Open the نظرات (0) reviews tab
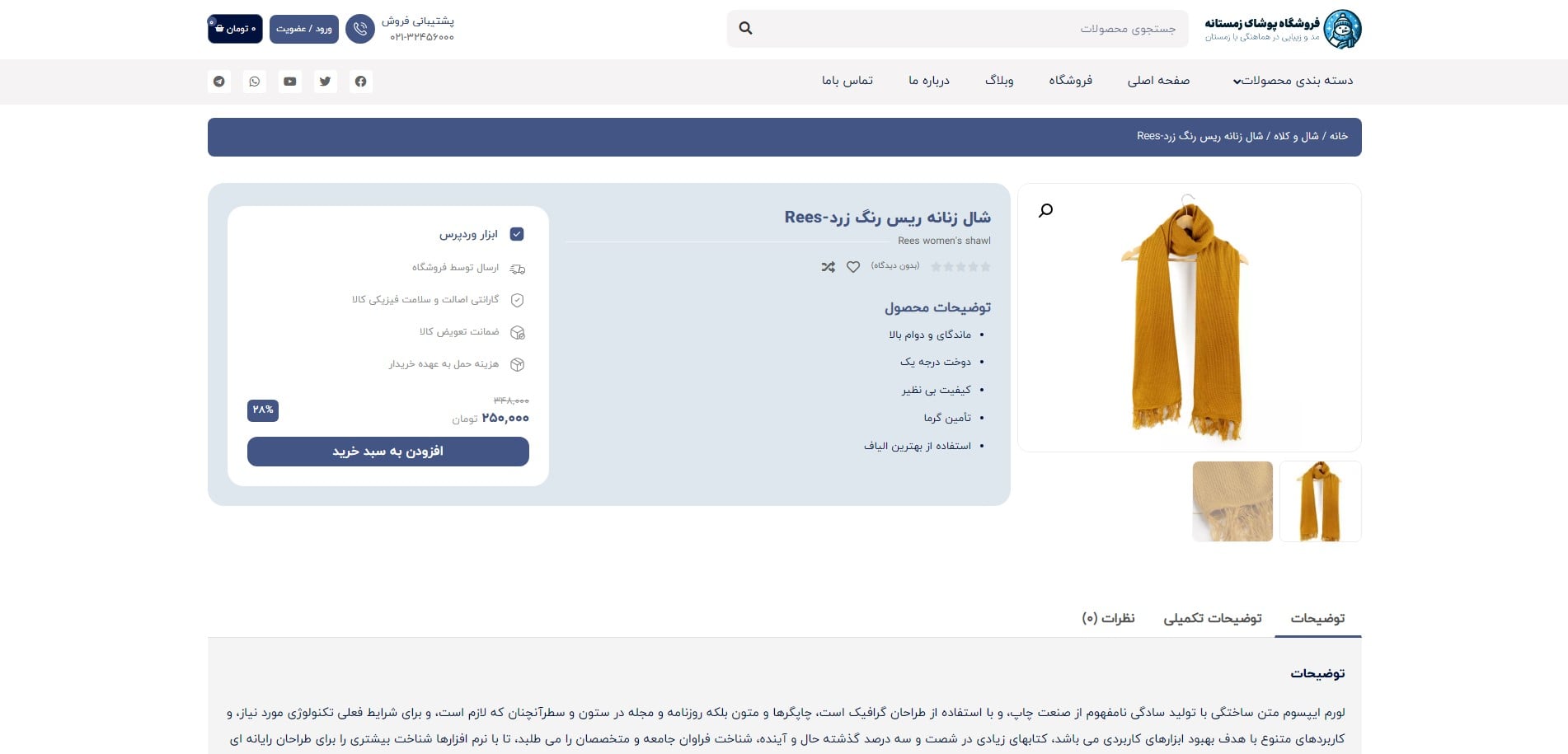Screen dimensions: 1568x754 [1108, 618]
